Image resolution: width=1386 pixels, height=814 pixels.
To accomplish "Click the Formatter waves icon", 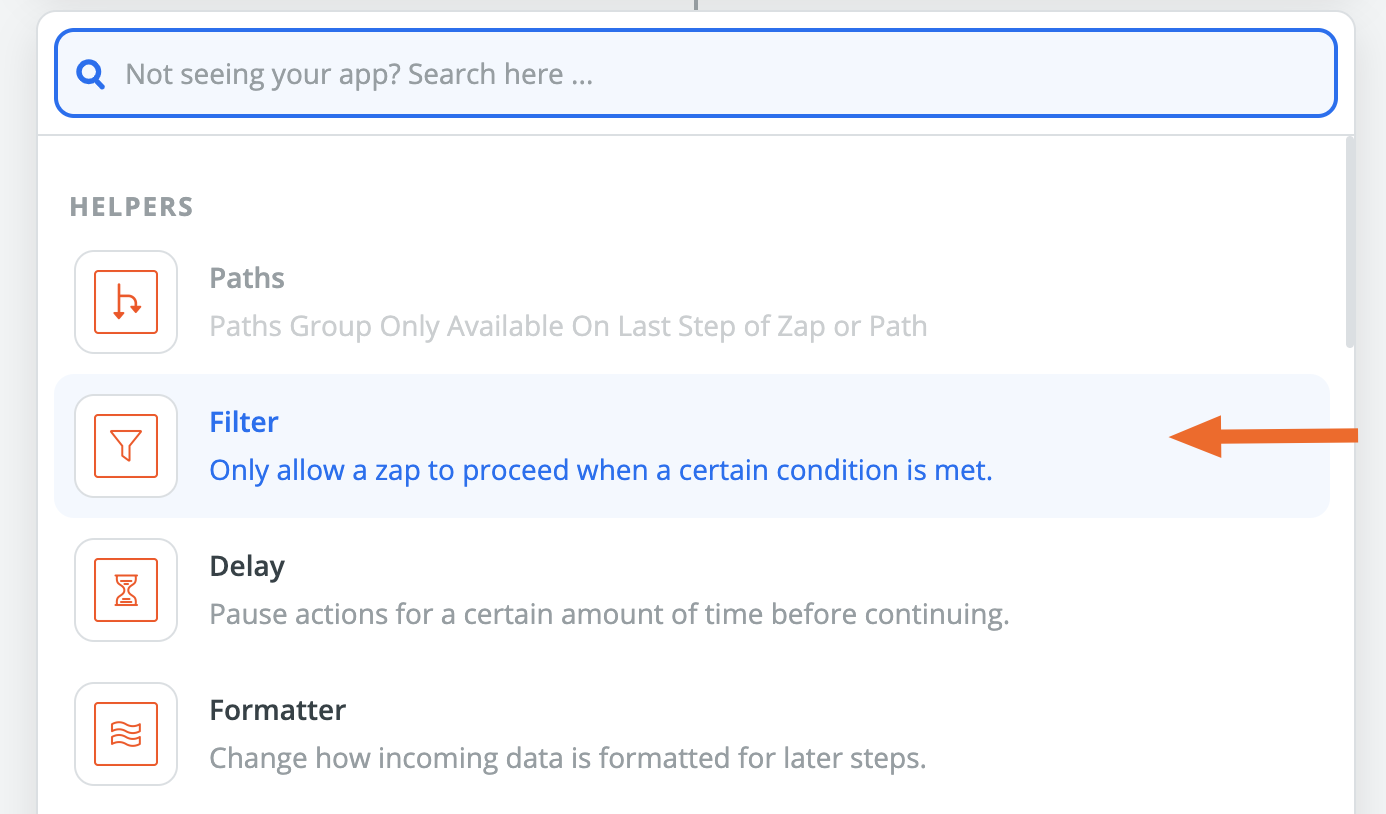I will (126, 734).
